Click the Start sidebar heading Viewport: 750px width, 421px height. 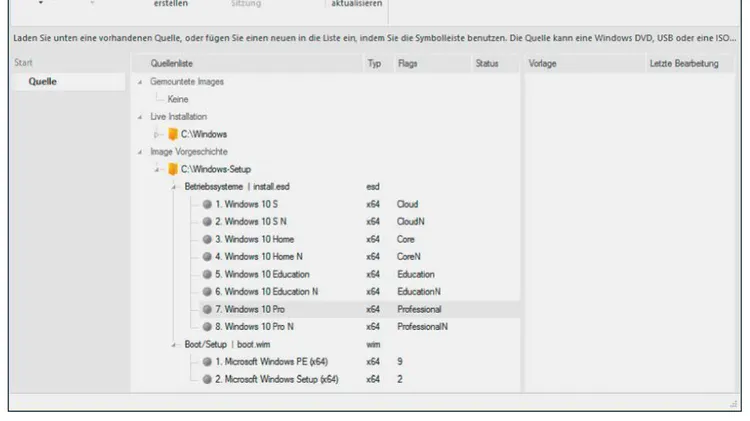[x=23, y=63]
